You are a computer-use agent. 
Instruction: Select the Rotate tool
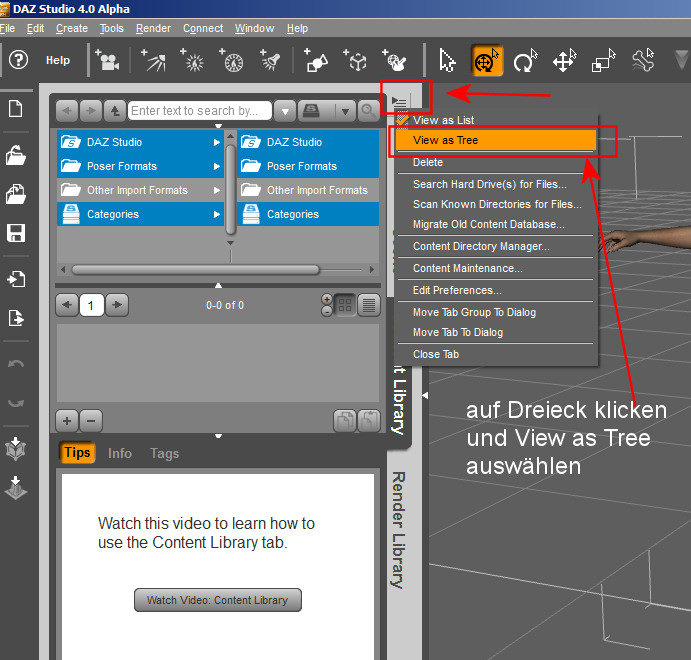(x=525, y=60)
